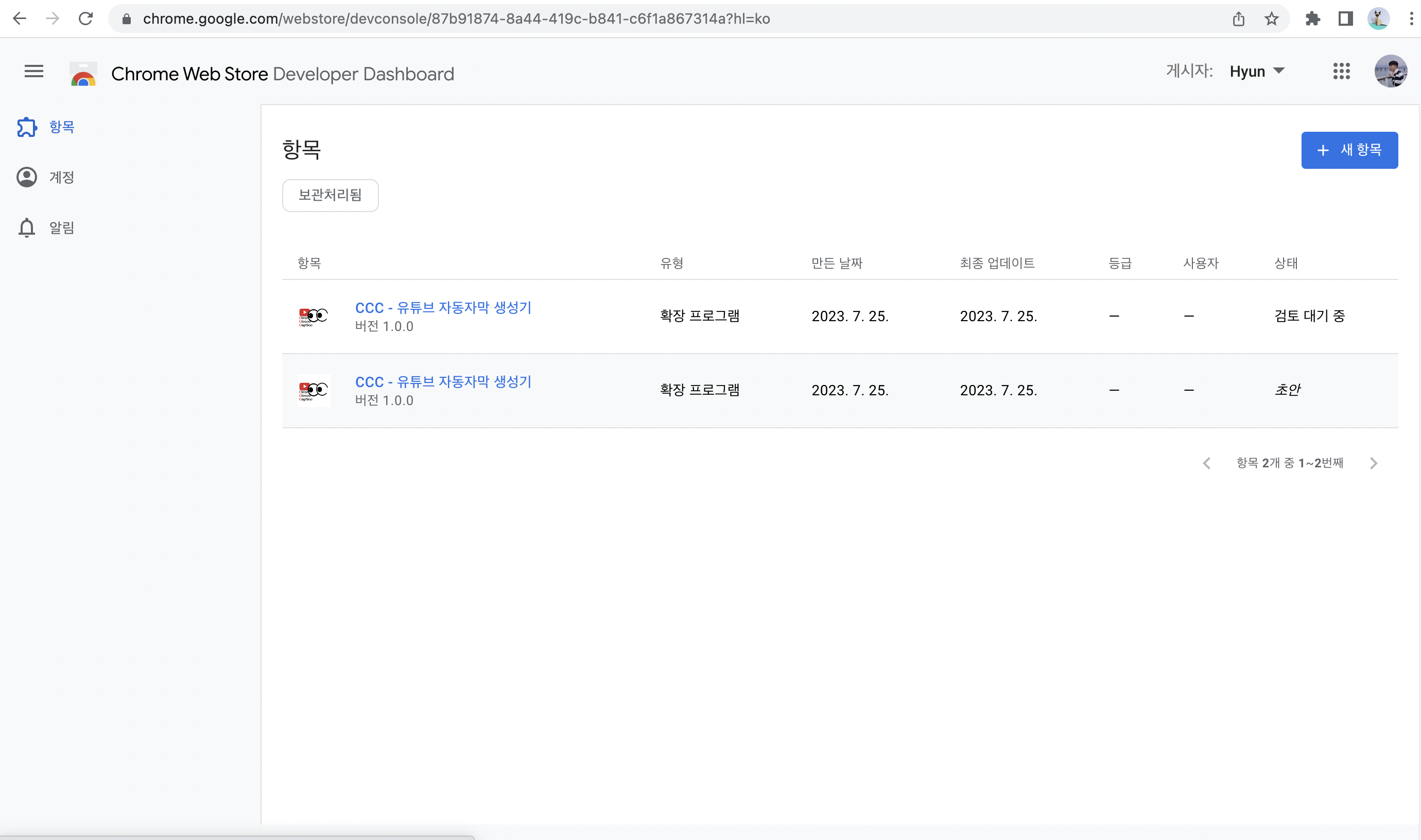Open 알림 notifications in the sidebar
This screenshot has height=840, width=1421.
coord(61,227)
